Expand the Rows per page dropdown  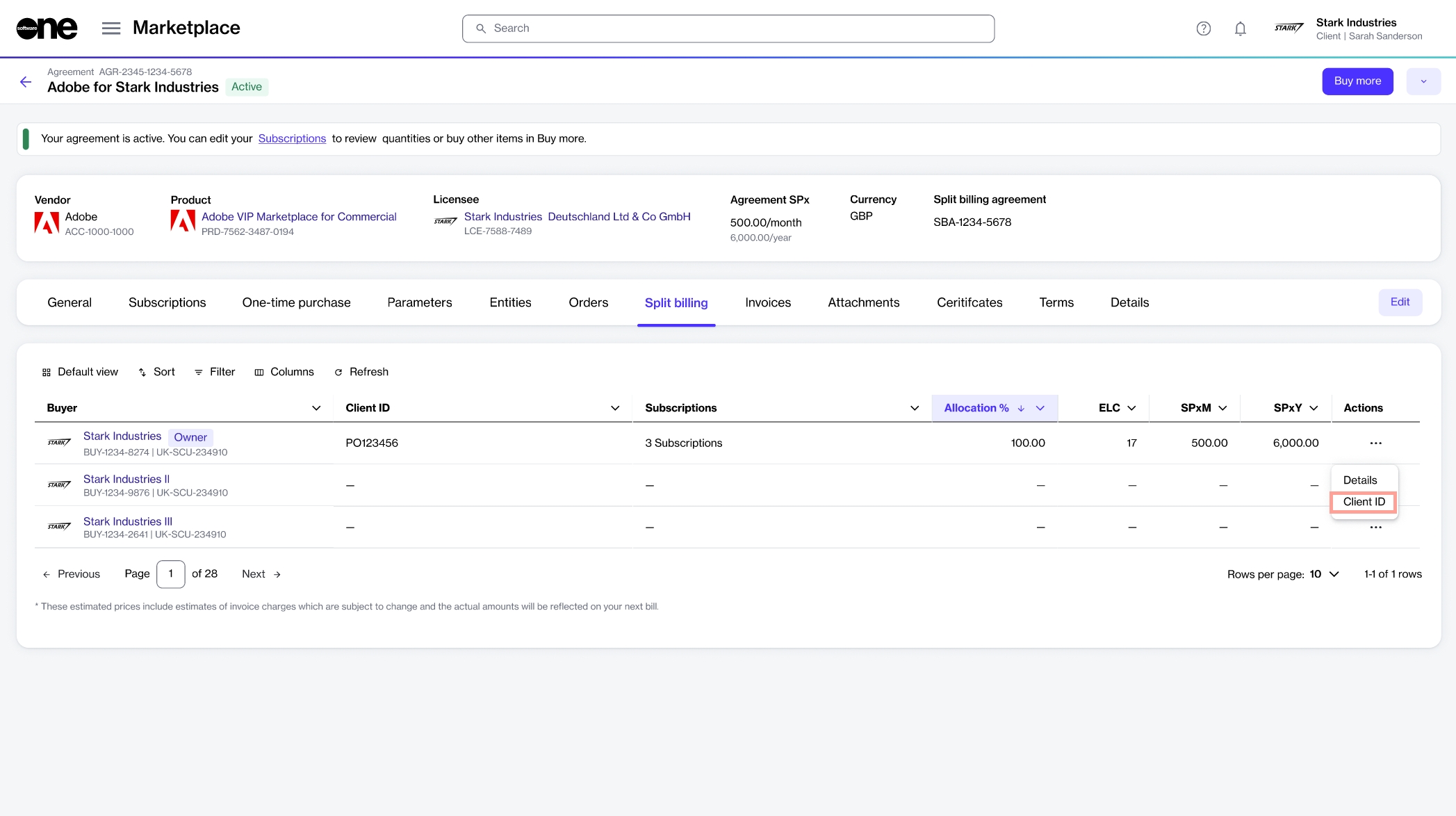point(1333,574)
